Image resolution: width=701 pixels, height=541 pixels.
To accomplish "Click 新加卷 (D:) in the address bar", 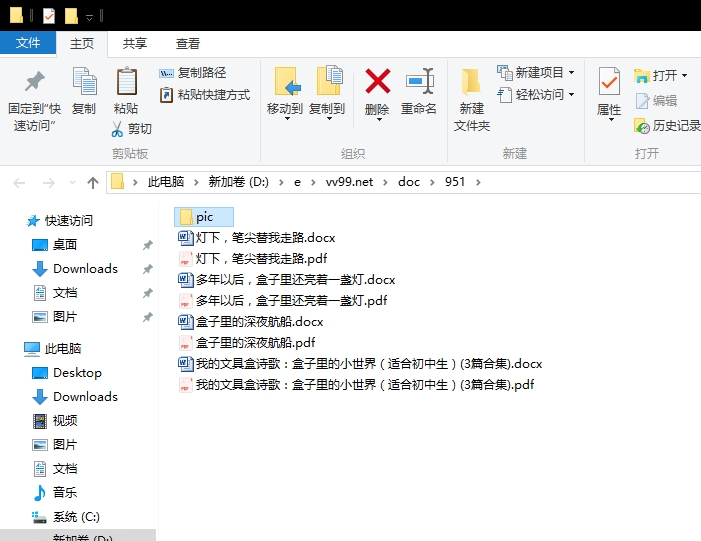I will click(238, 182).
